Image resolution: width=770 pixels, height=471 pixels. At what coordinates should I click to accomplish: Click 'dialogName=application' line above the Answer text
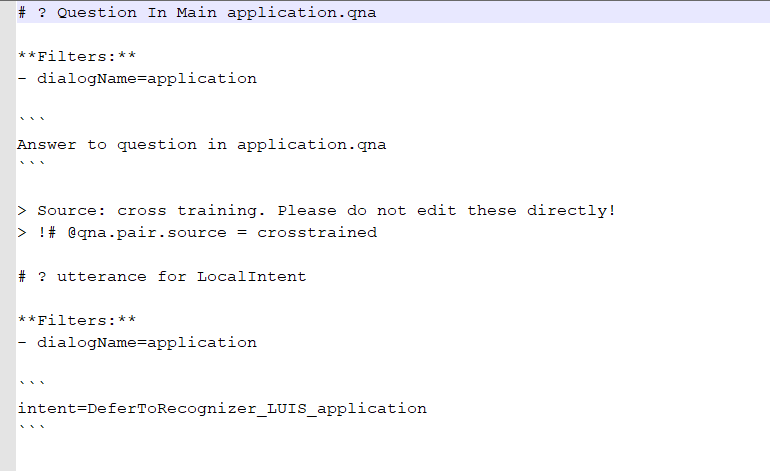point(137,79)
